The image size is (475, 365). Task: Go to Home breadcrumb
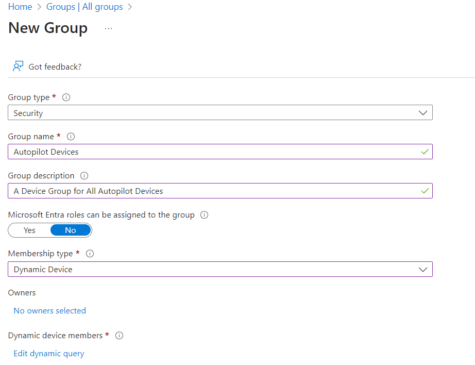[x=20, y=7]
